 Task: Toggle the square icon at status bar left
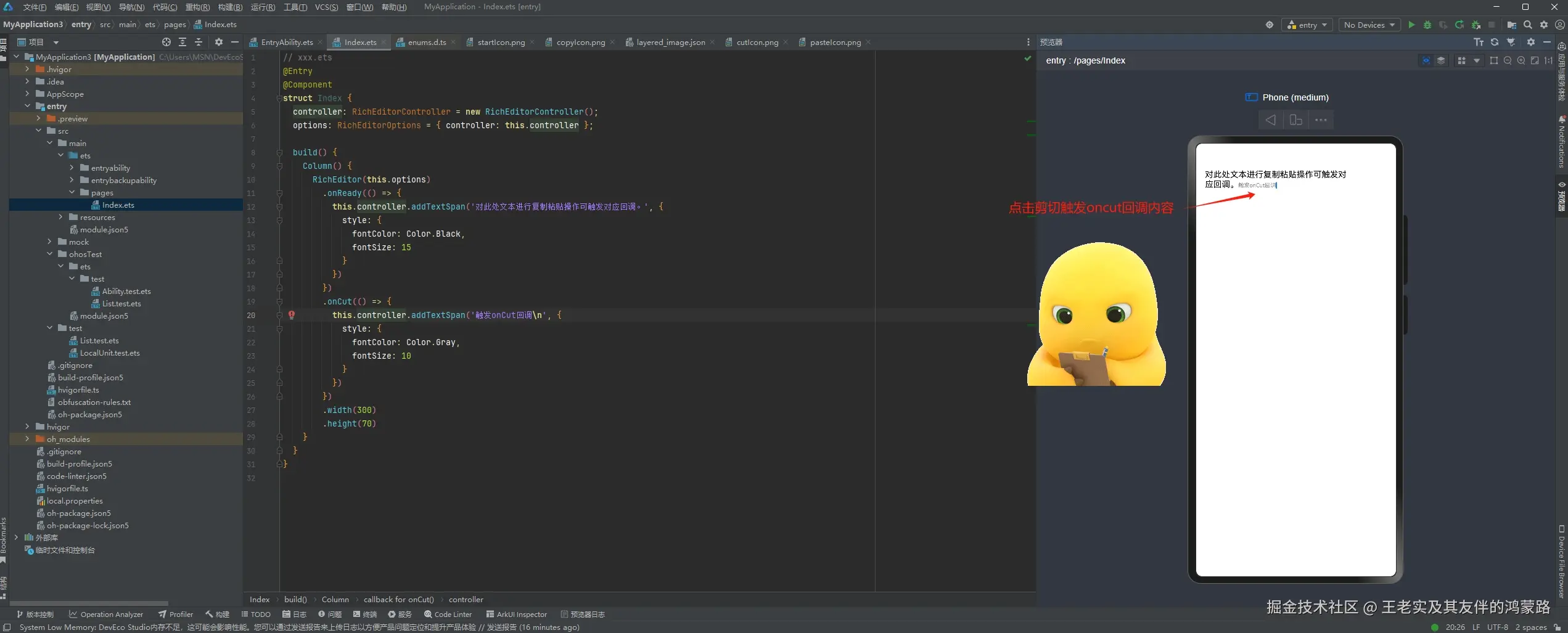point(7,627)
